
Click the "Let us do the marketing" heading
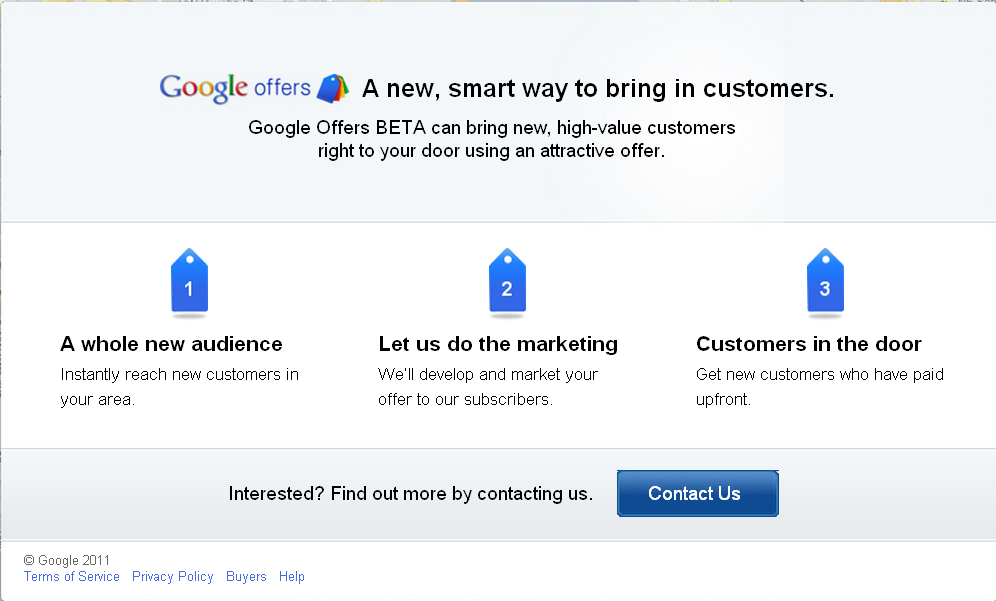pyautogui.click(x=498, y=344)
